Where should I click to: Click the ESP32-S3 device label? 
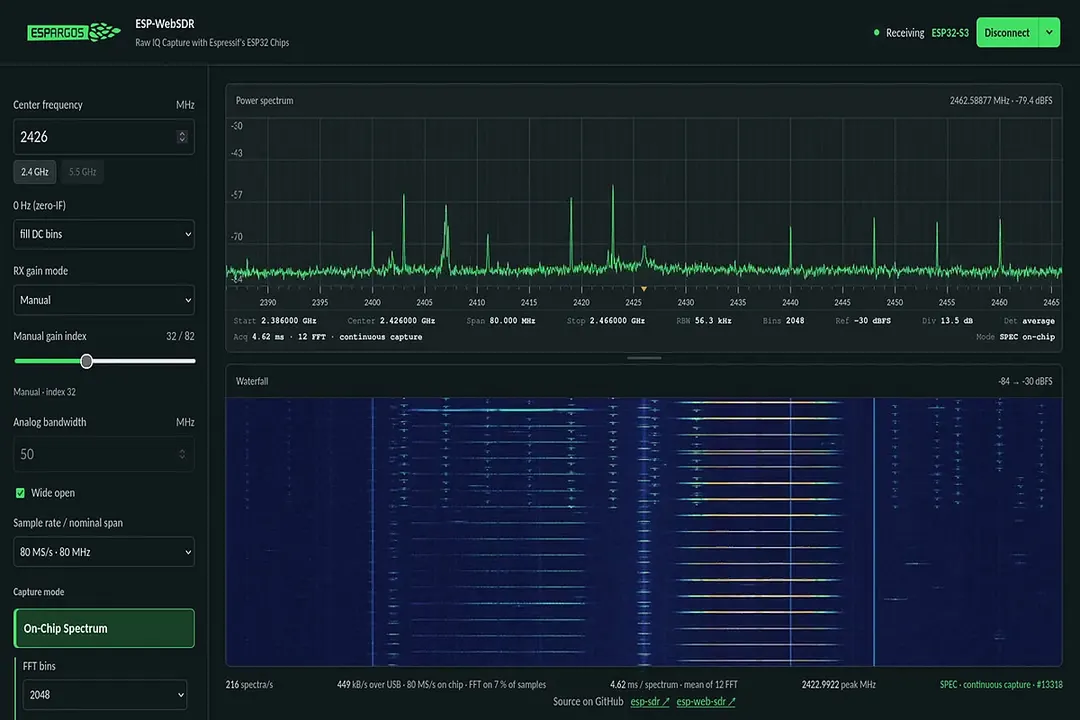coord(950,32)
